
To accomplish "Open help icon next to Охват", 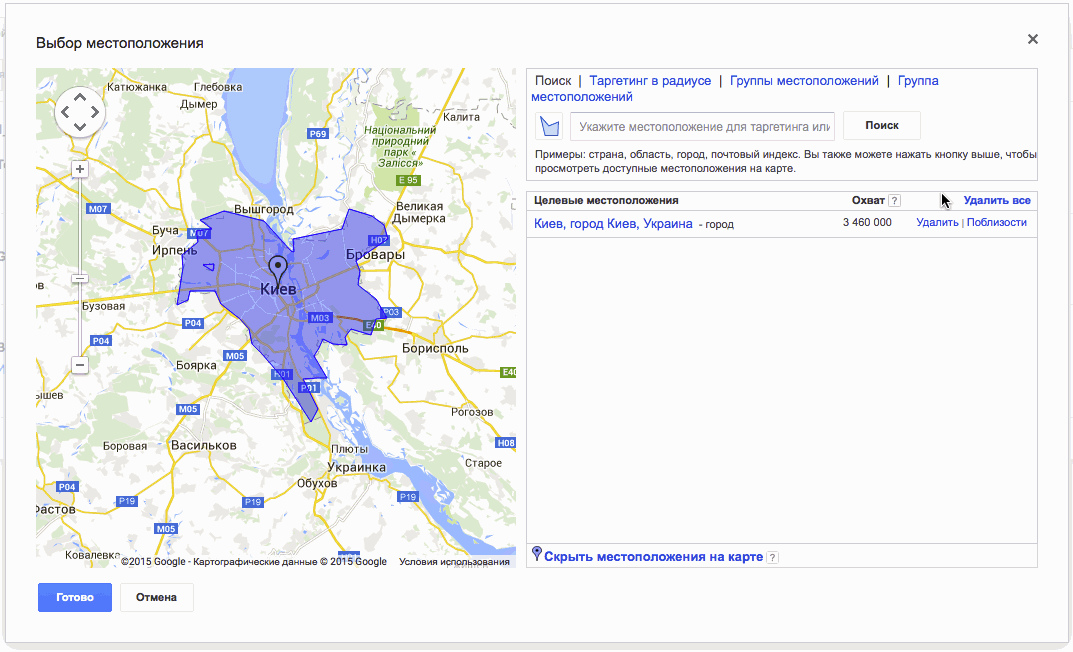I will click(x=894, y=200).
